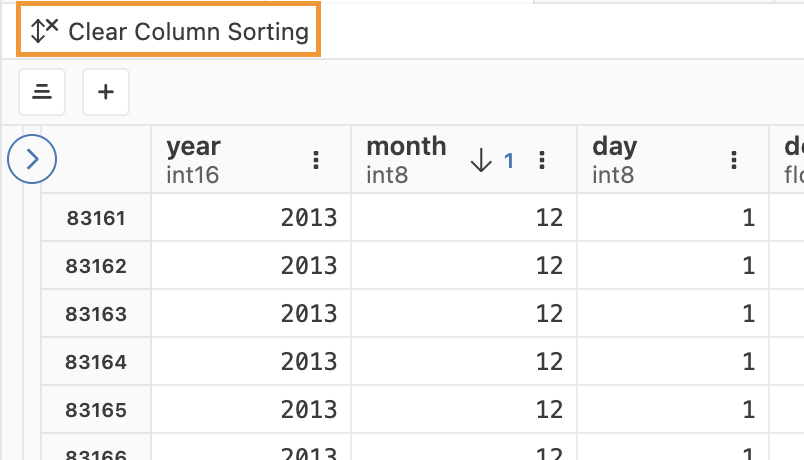The image size is (804, 460).
Task: Click the descending sort arrow in month column
Action: 481,160
